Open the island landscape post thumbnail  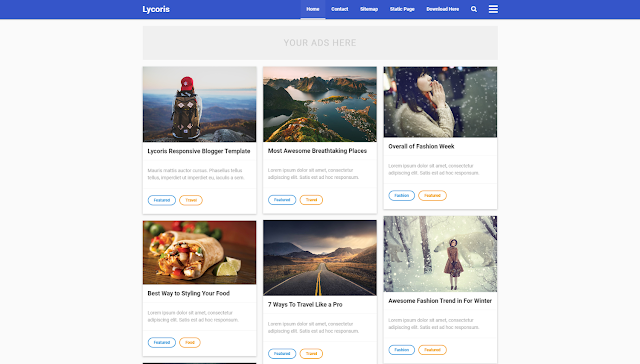coord(320,104)
